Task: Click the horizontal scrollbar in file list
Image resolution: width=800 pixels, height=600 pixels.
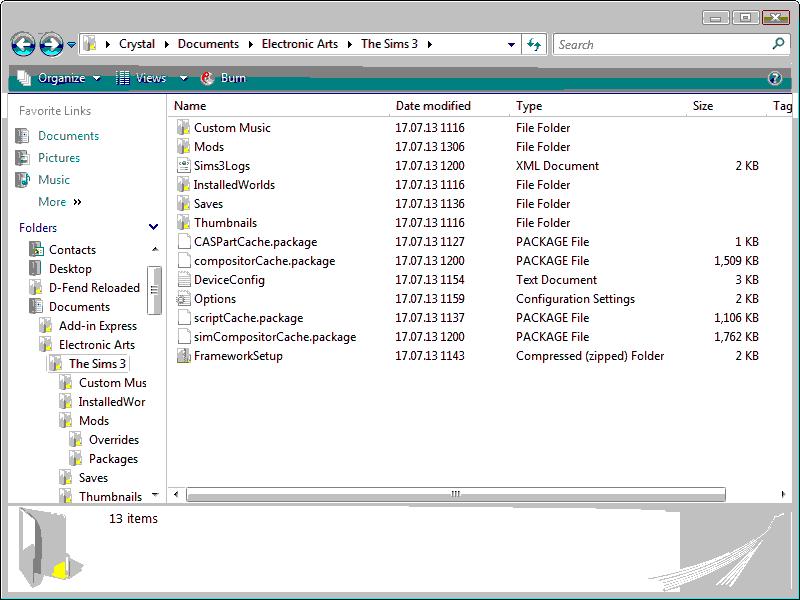Action: coord(455,494)
